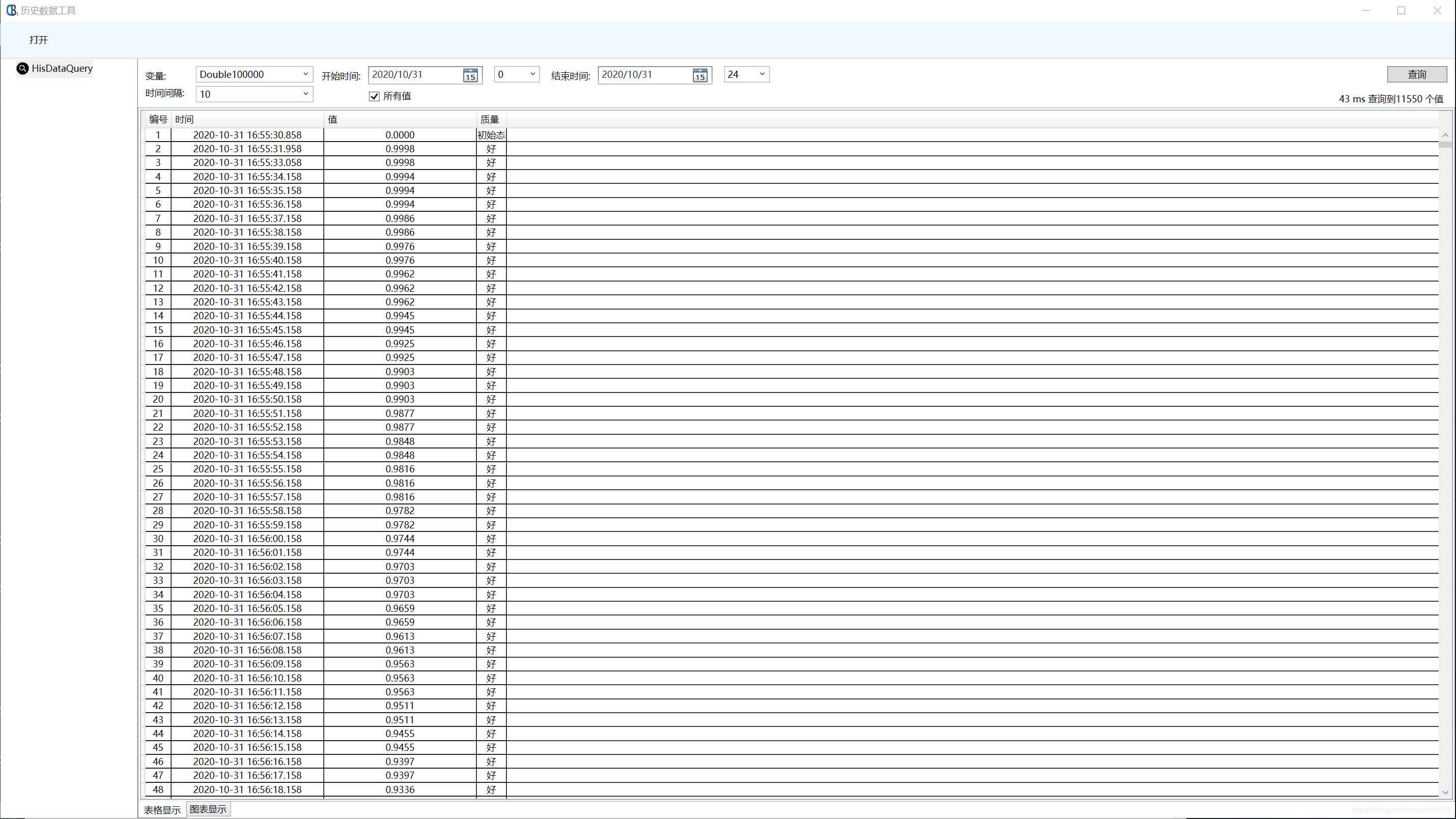1456x819 pixels.
Task: Click row number 7 cell
Action: click(x=158, y=219)
